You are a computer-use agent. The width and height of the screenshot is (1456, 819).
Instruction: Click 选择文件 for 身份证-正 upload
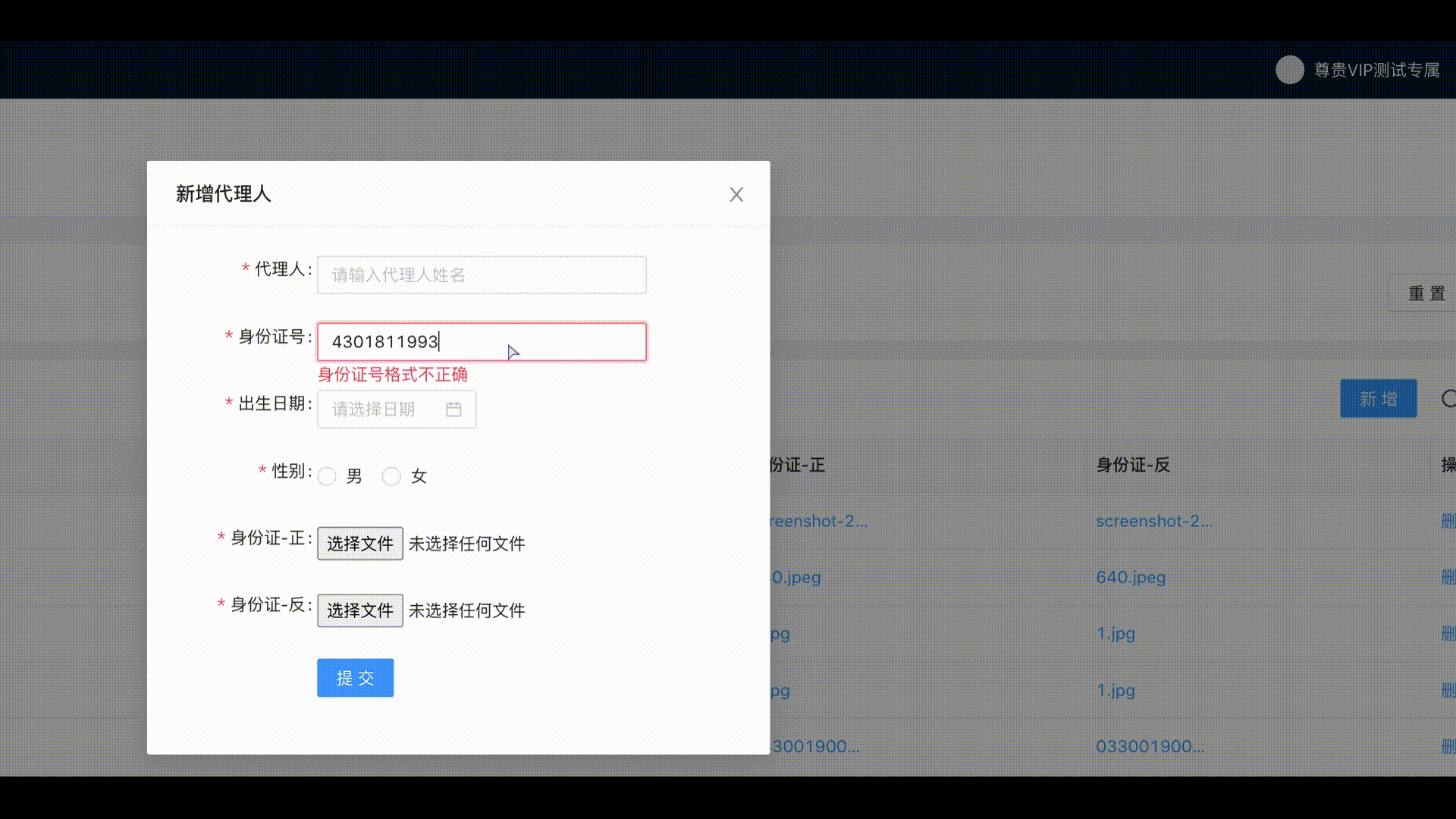(359, 543)
